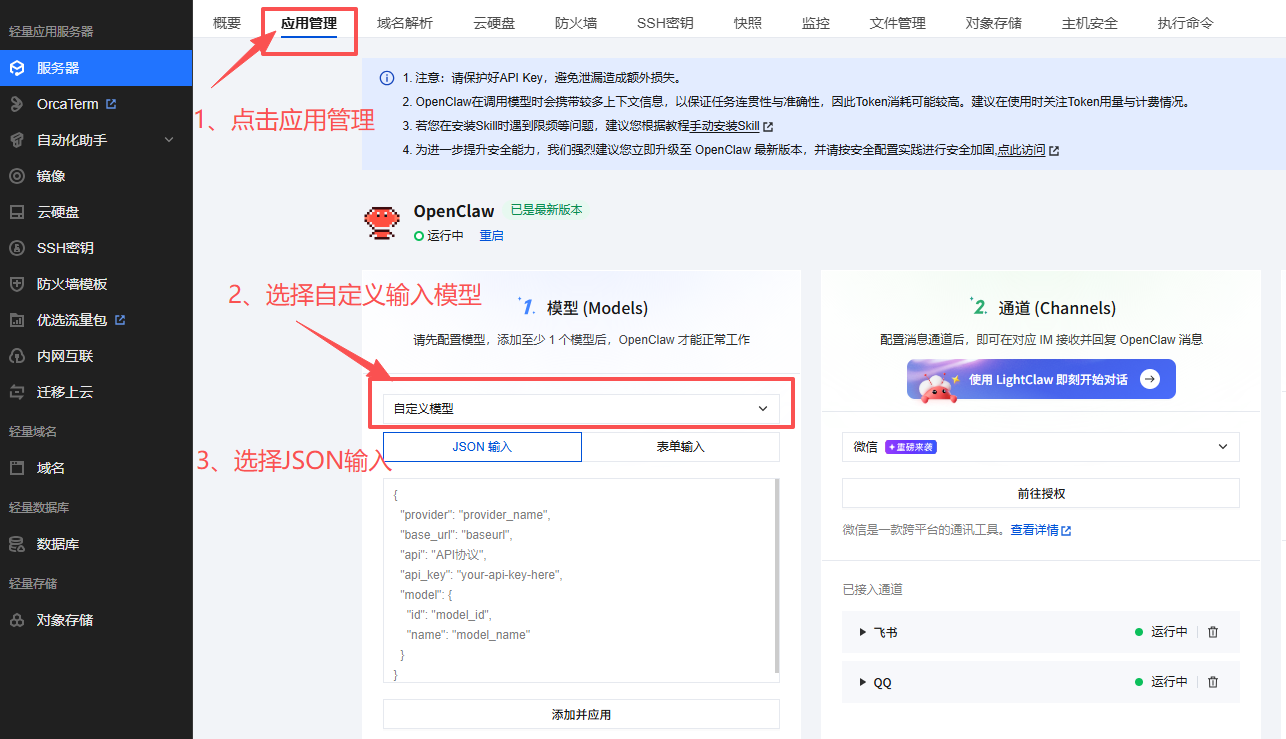Switch to the 概要 tab
This screenshot has height=739, width=1286.
pyautogui.click(x=227, y=23)
